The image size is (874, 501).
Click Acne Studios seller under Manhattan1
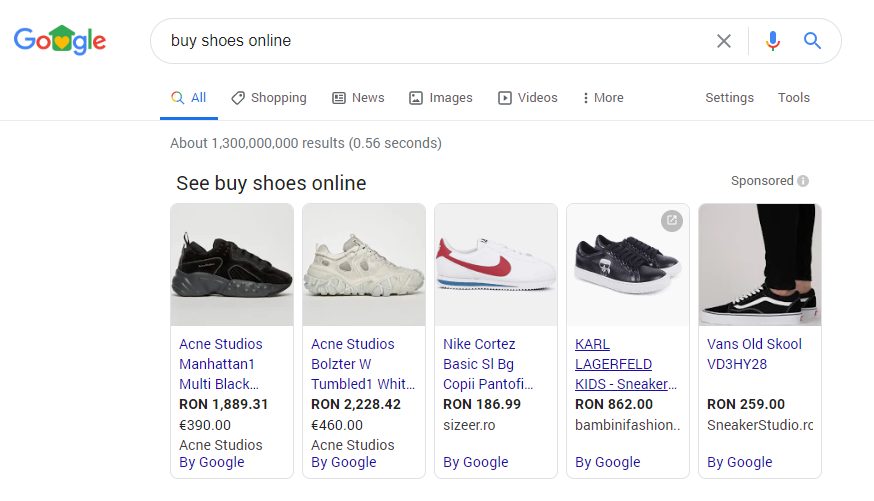point(221,445)
